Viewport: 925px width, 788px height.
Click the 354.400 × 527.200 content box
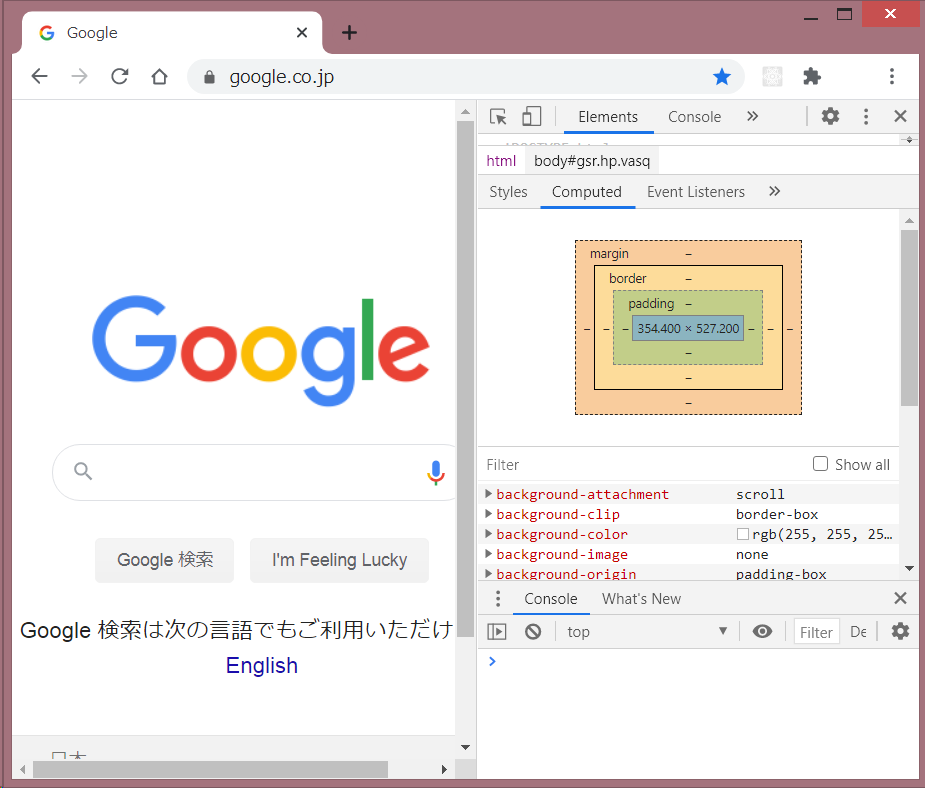(x=688, y=329)
